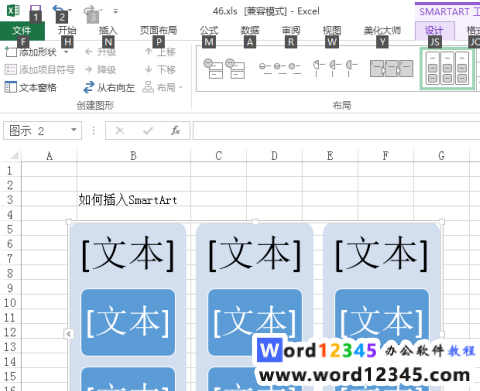This screenshot has height=391, width=480.
Task: Select the horizontal circle-line layout thumbnail
Action: coord(279,68)
